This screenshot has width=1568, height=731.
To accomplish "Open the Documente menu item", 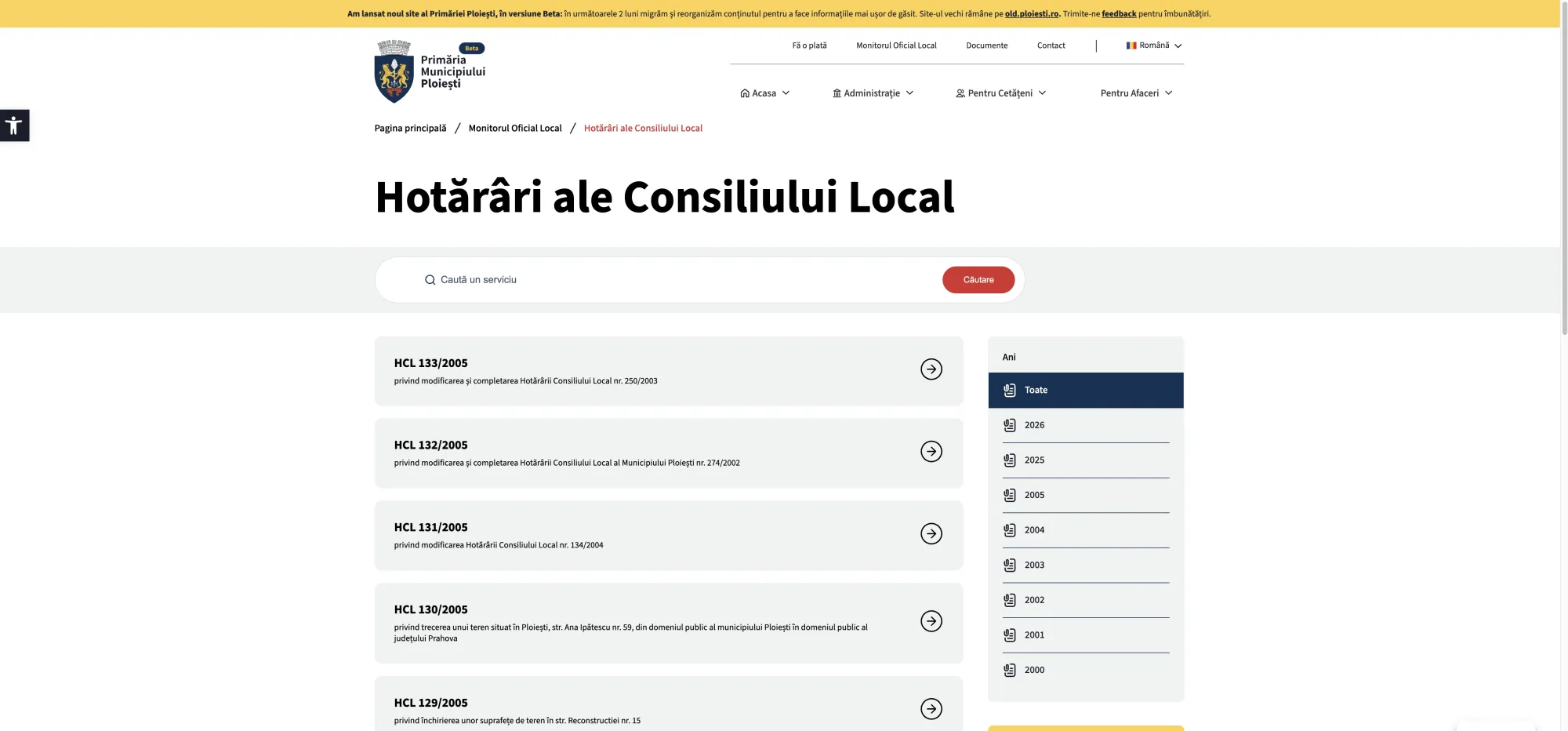I will coord(986,45).
